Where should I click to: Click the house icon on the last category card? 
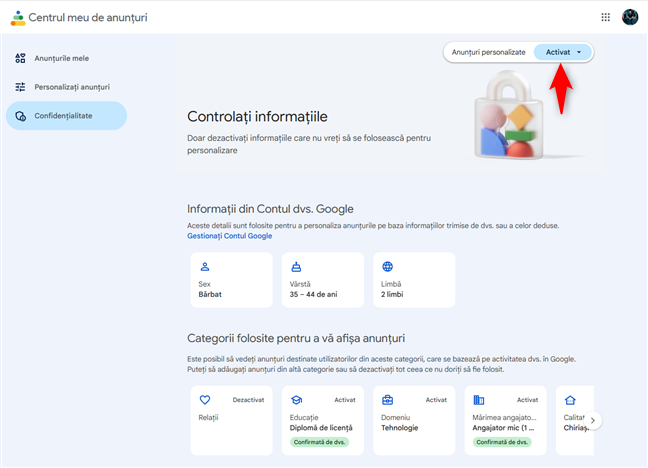click(570, 400)
